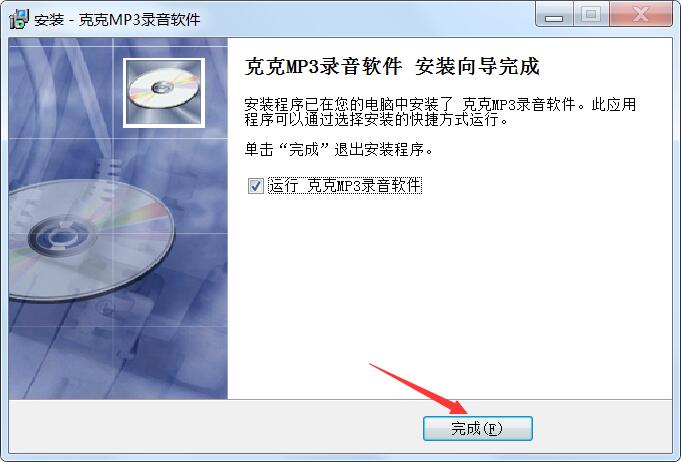
Task: Click the 运行 克克MP3录音软件 checkbox label text
Action: (345, 186)
